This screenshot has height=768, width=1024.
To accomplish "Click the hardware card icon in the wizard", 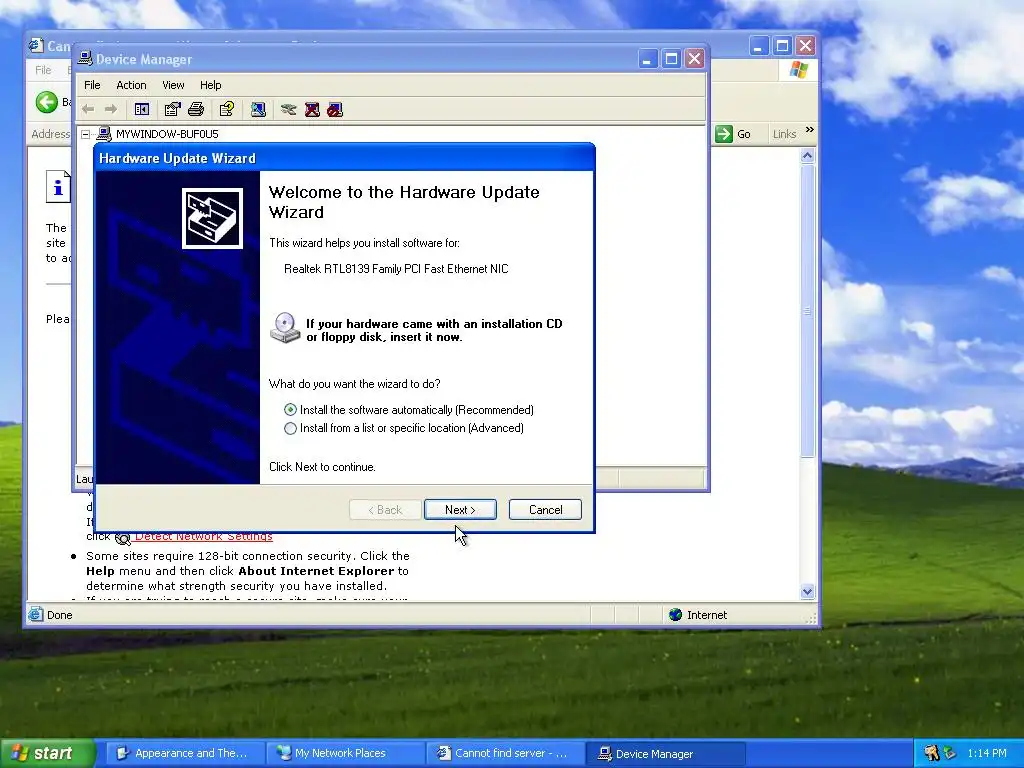I will (x=212, y=218).
